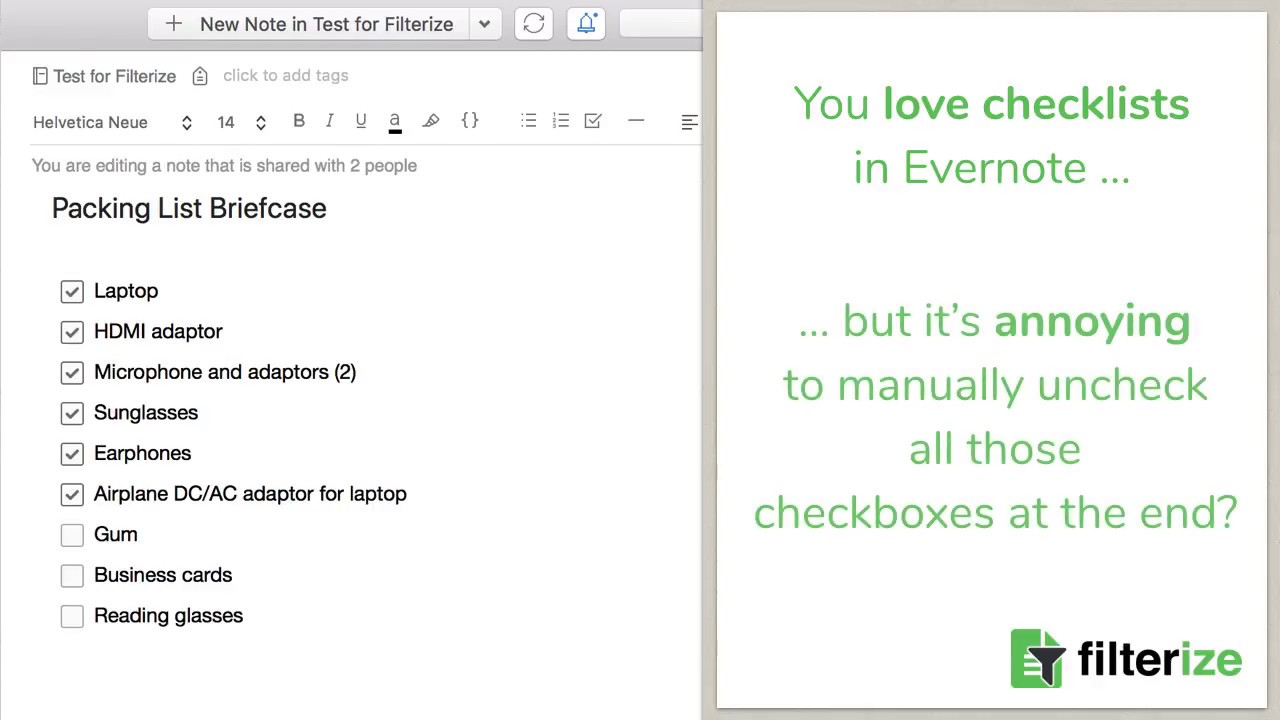
Task: Open the text alignment option
Action: [690, 122]
